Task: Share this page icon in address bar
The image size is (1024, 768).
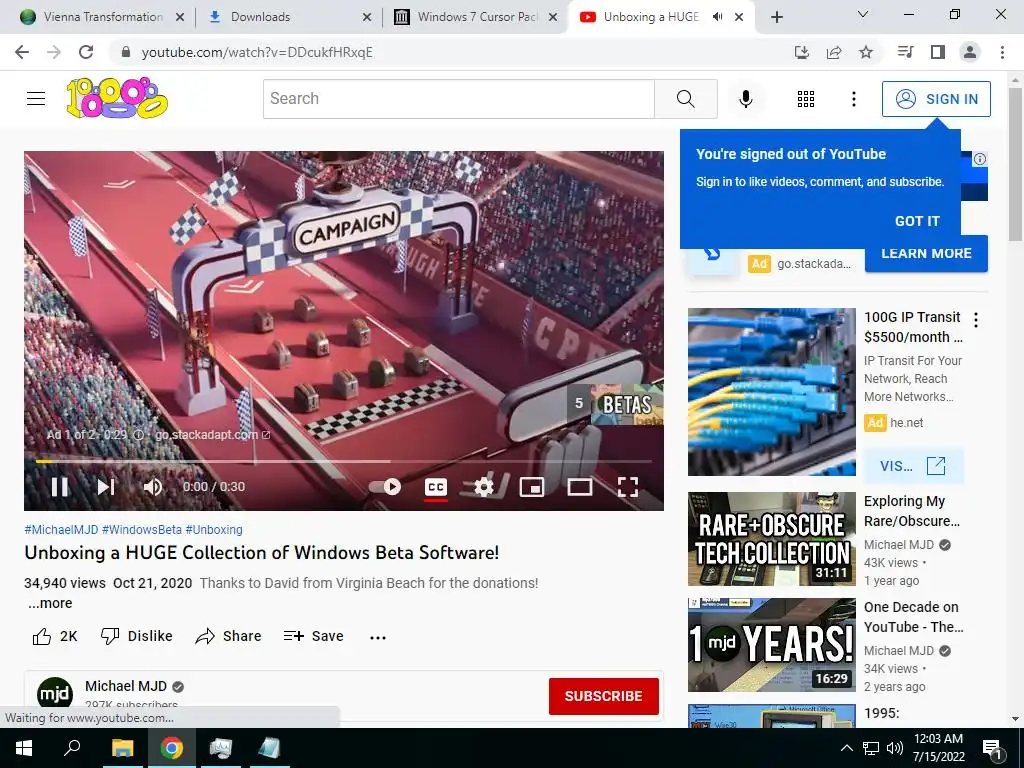Action: coord(834,52)
